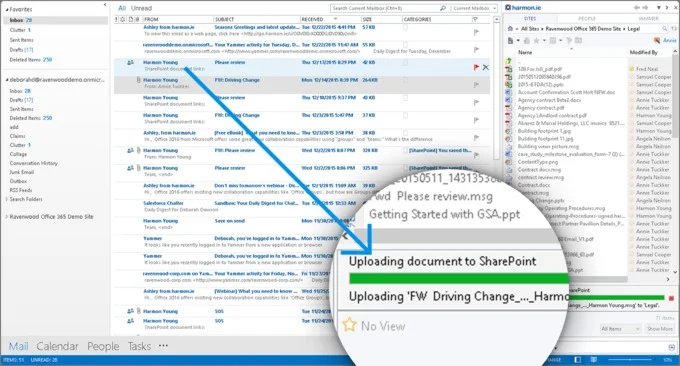Click Show More button in harmon.ie
This screenshot has width=680, height=366.
click(x=660, y=329)
